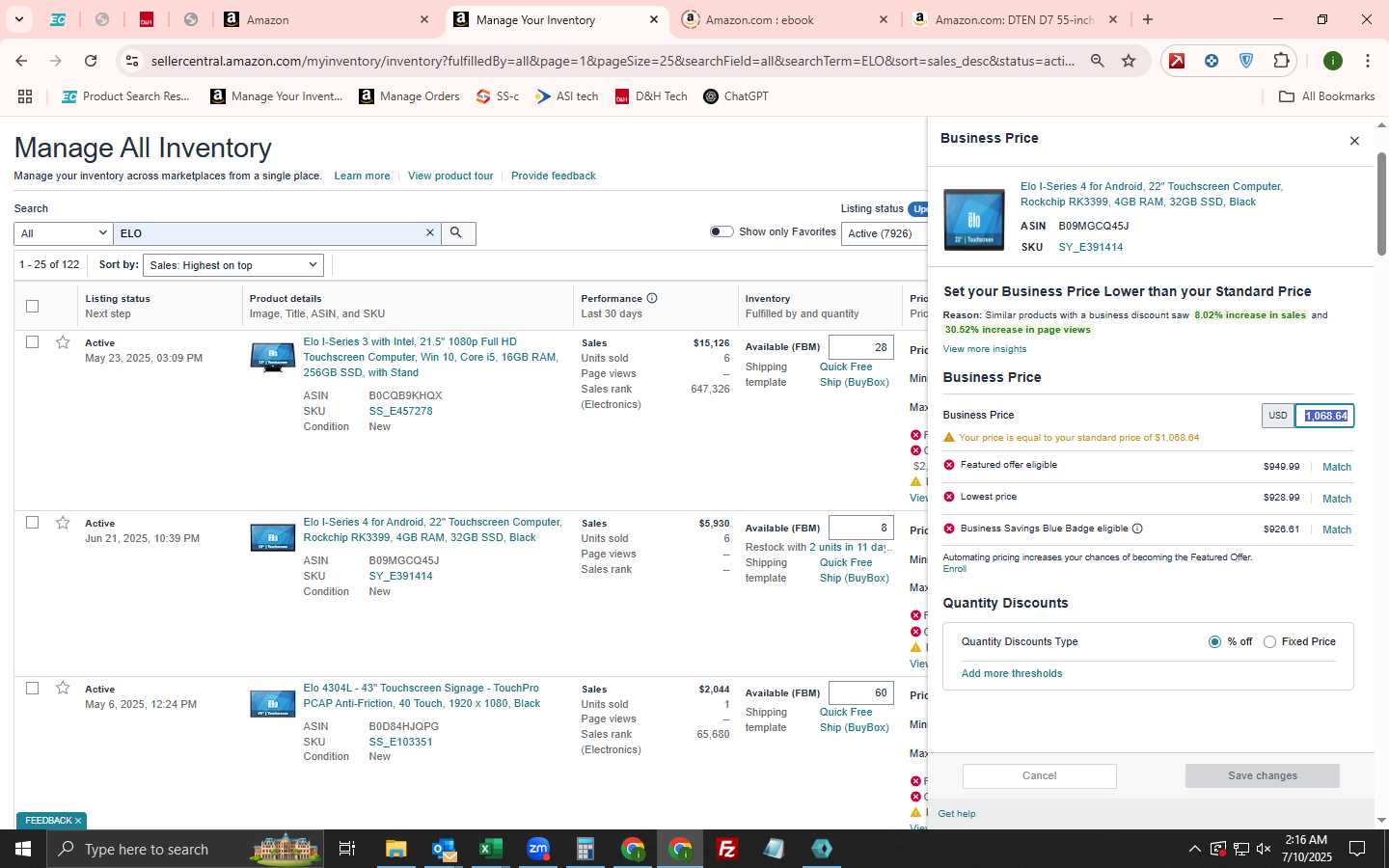Check the Elo I-Series 4 row checkbox
The height and width of the screenshot is (868, 1389).
(32, 523)
